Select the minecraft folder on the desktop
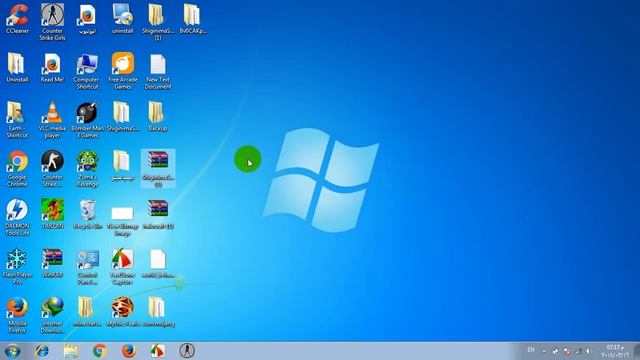Image resolution: width=640 pixels, height=360 pixels. click(x=87, y=311)
